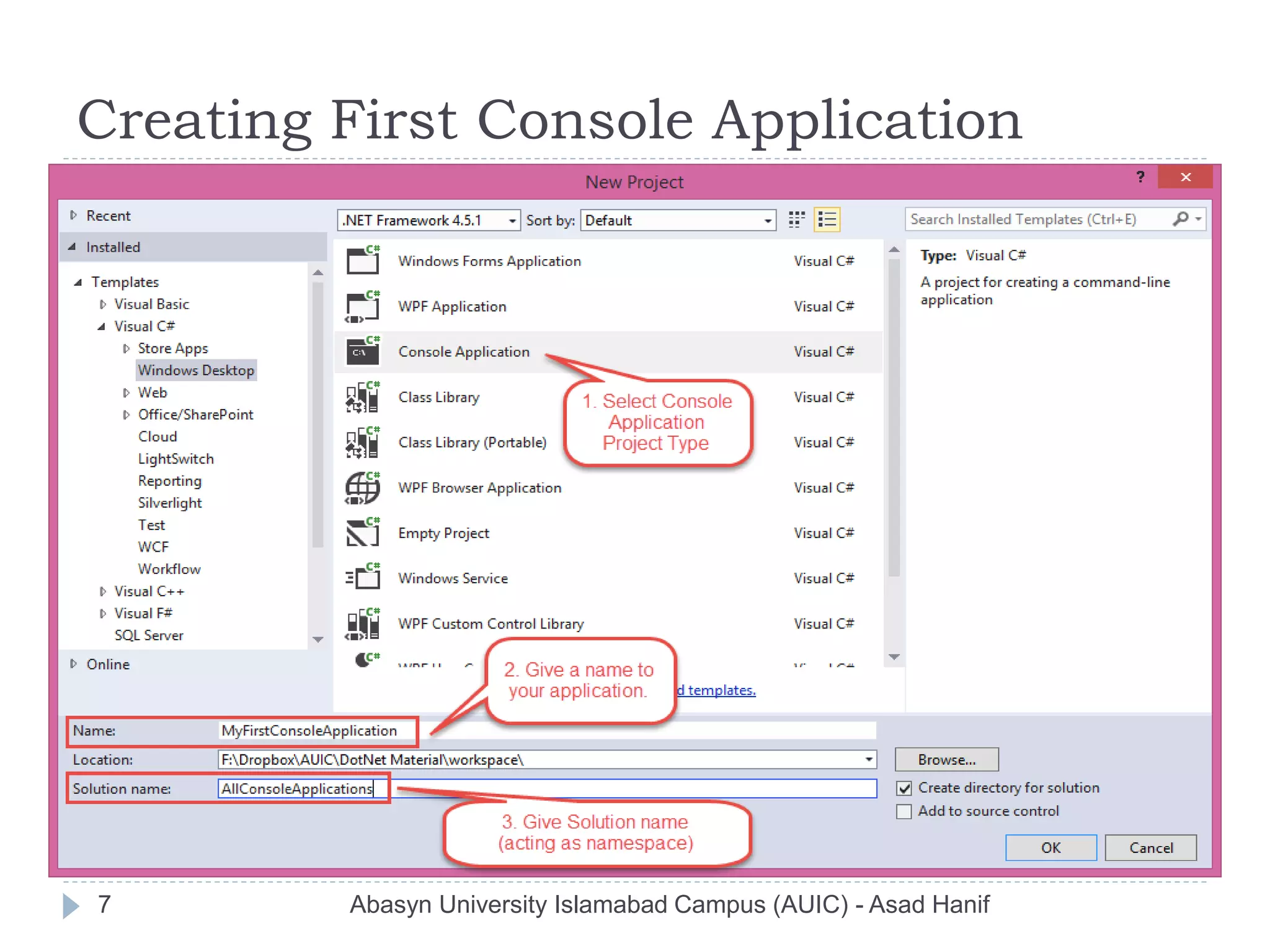This screenshot has height=952, width=1270.
Task: Click the Class Library template icon
Action: [363, 397]
